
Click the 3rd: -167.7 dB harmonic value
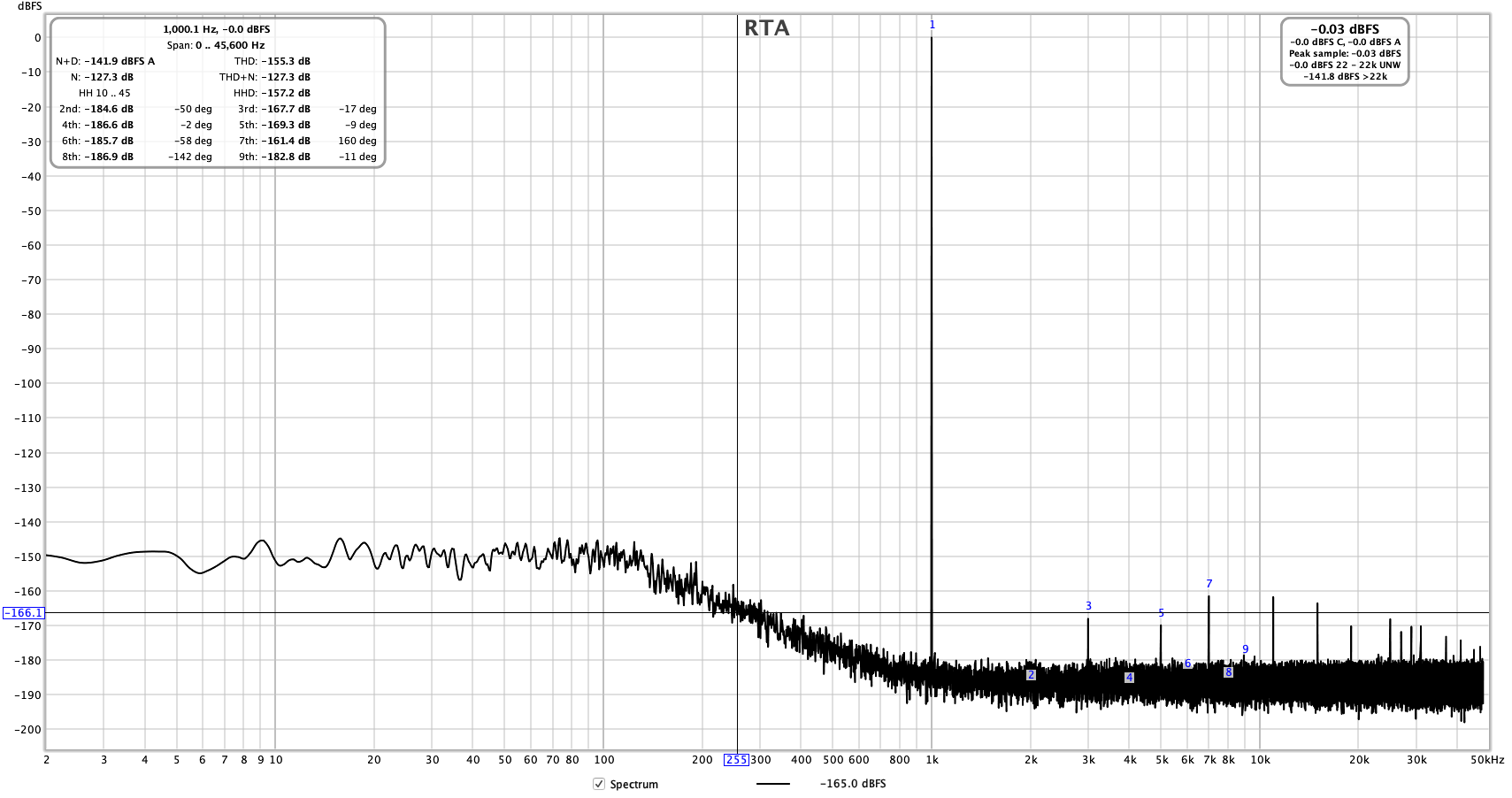click(x=274, y=109)
